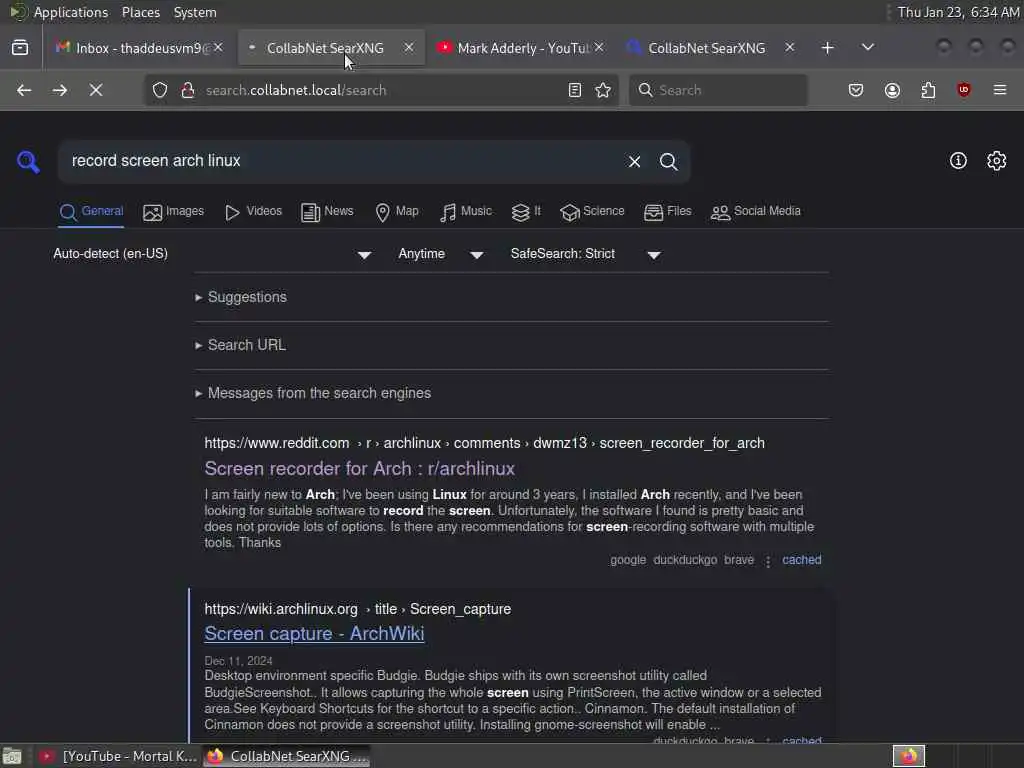Open SafeSearch: Strict dropdown
This screenshot has width=1024, height=768.
[x=585, y=254]
